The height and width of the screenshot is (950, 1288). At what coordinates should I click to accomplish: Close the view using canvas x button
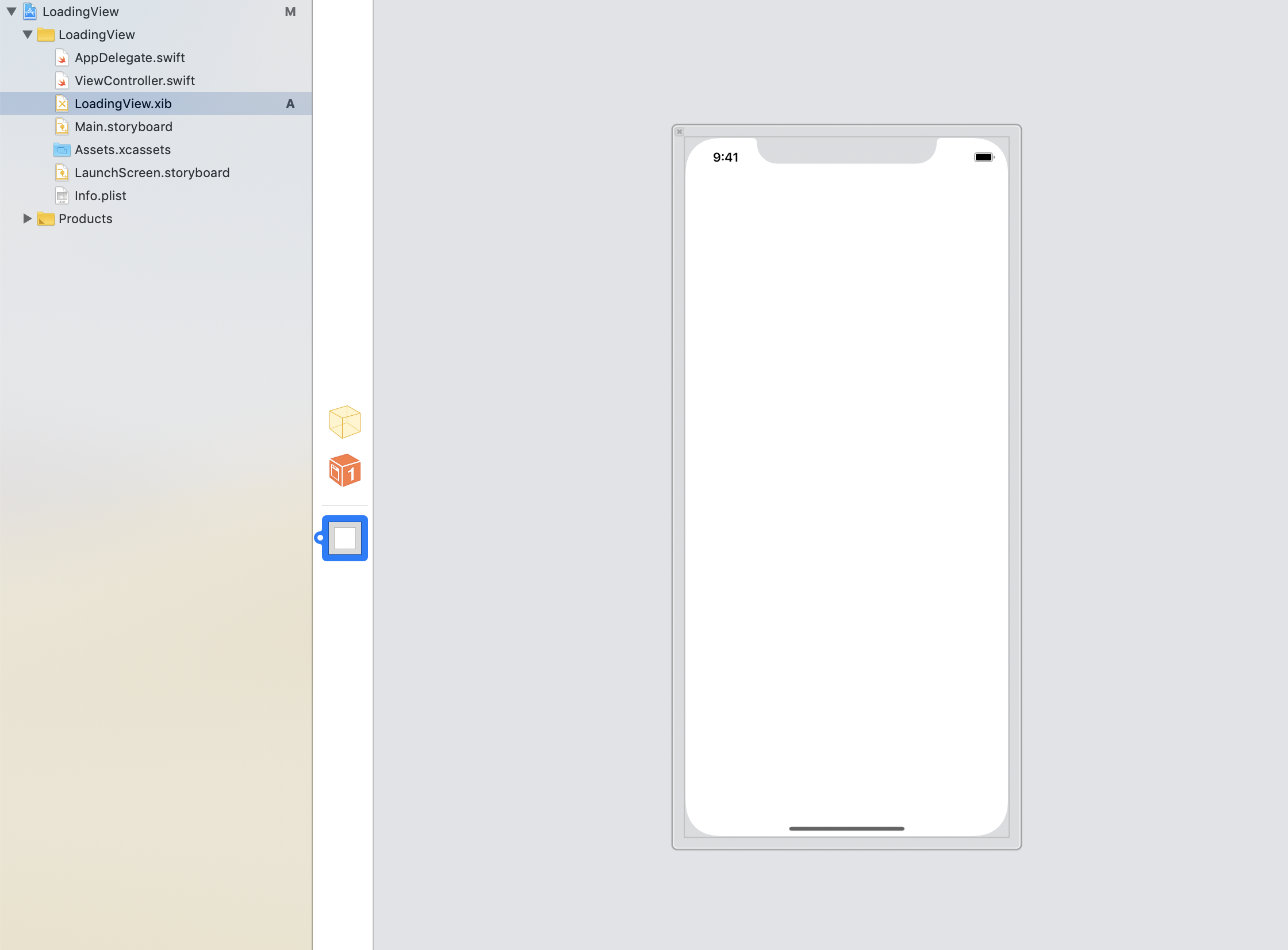(679, 132)
